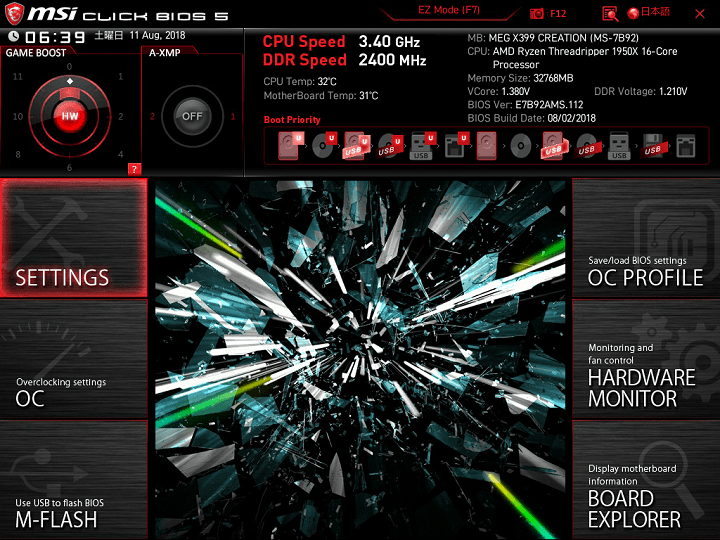Open Game Boost help question mark
This screenshot has width=720, height=540.
tap(134, 169)
